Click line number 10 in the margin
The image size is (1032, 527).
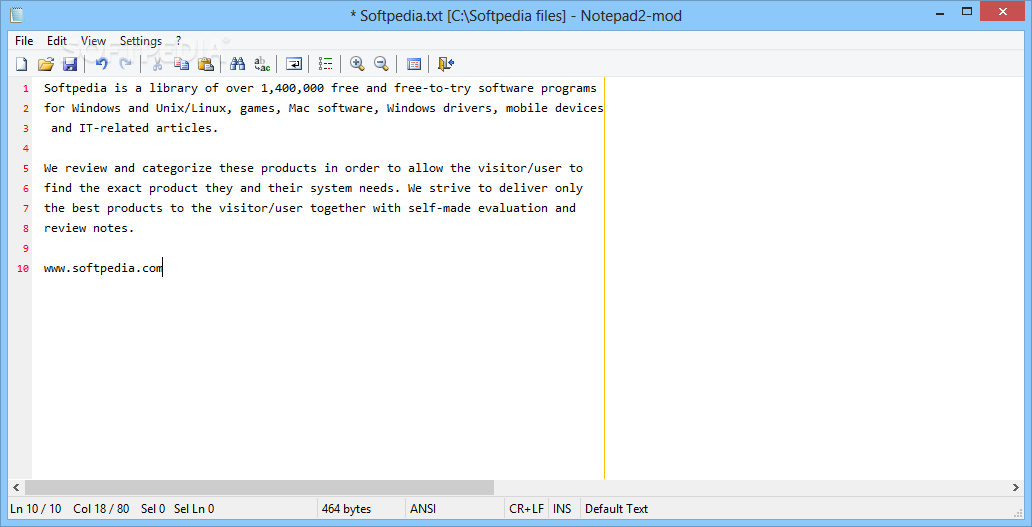point(23,268)
